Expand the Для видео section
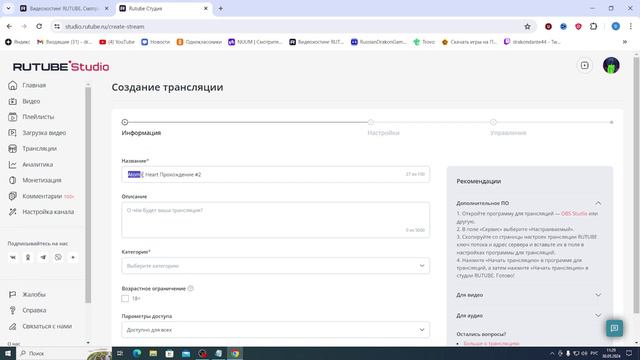The height and width of the screenshot is (360, 640). pyautogui.click(x=598, y=295)
